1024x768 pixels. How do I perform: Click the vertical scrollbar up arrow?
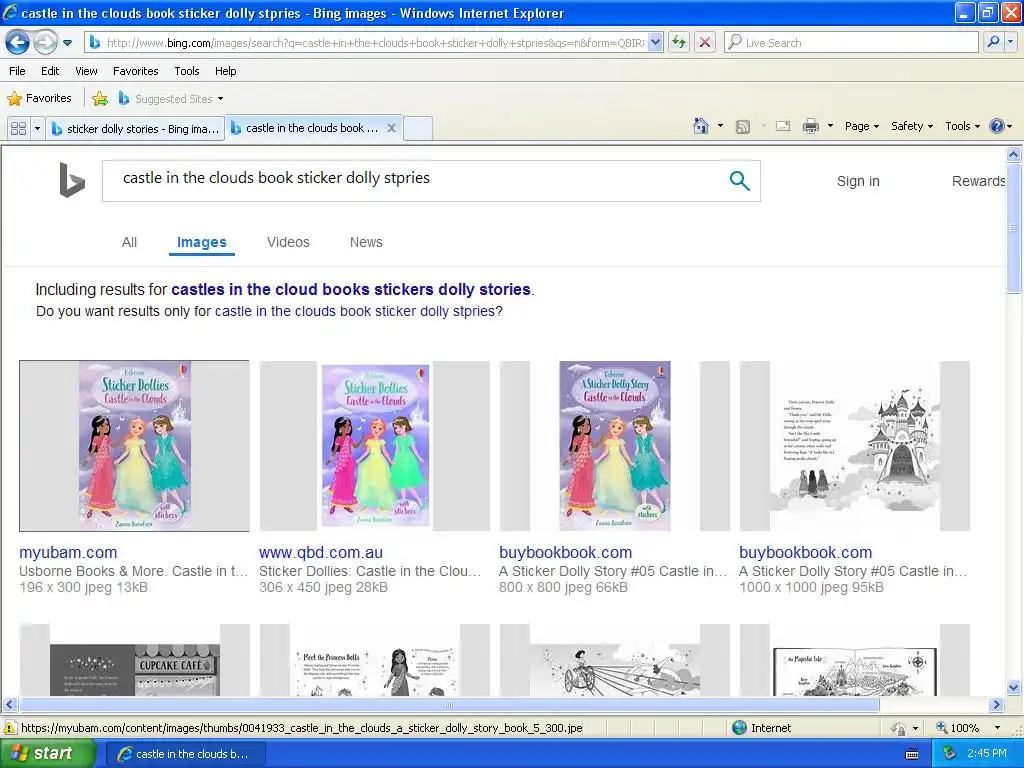tap(1014, 155)
